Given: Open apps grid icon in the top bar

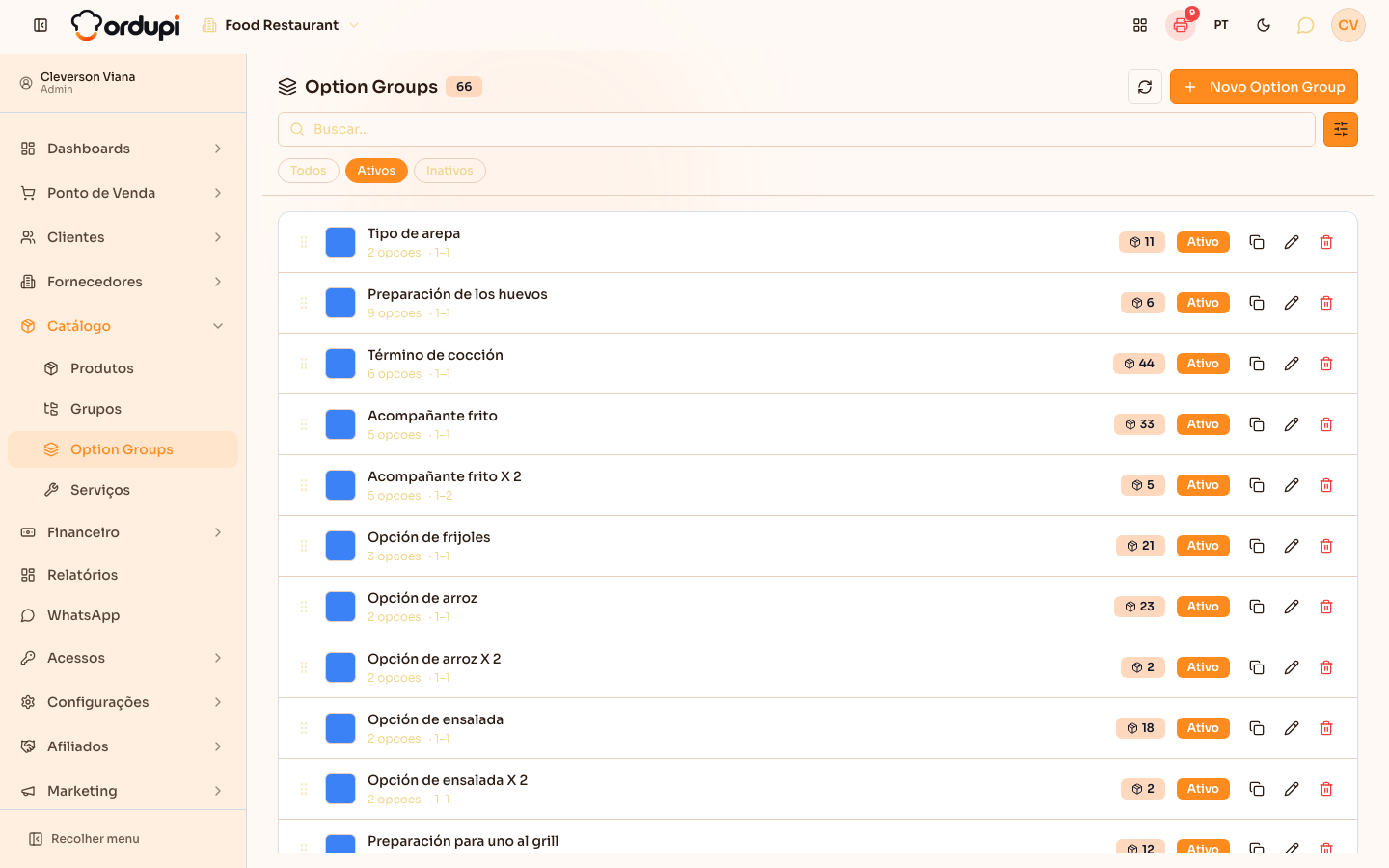Looking at the screenshot, I should [x=1140, y=25].
